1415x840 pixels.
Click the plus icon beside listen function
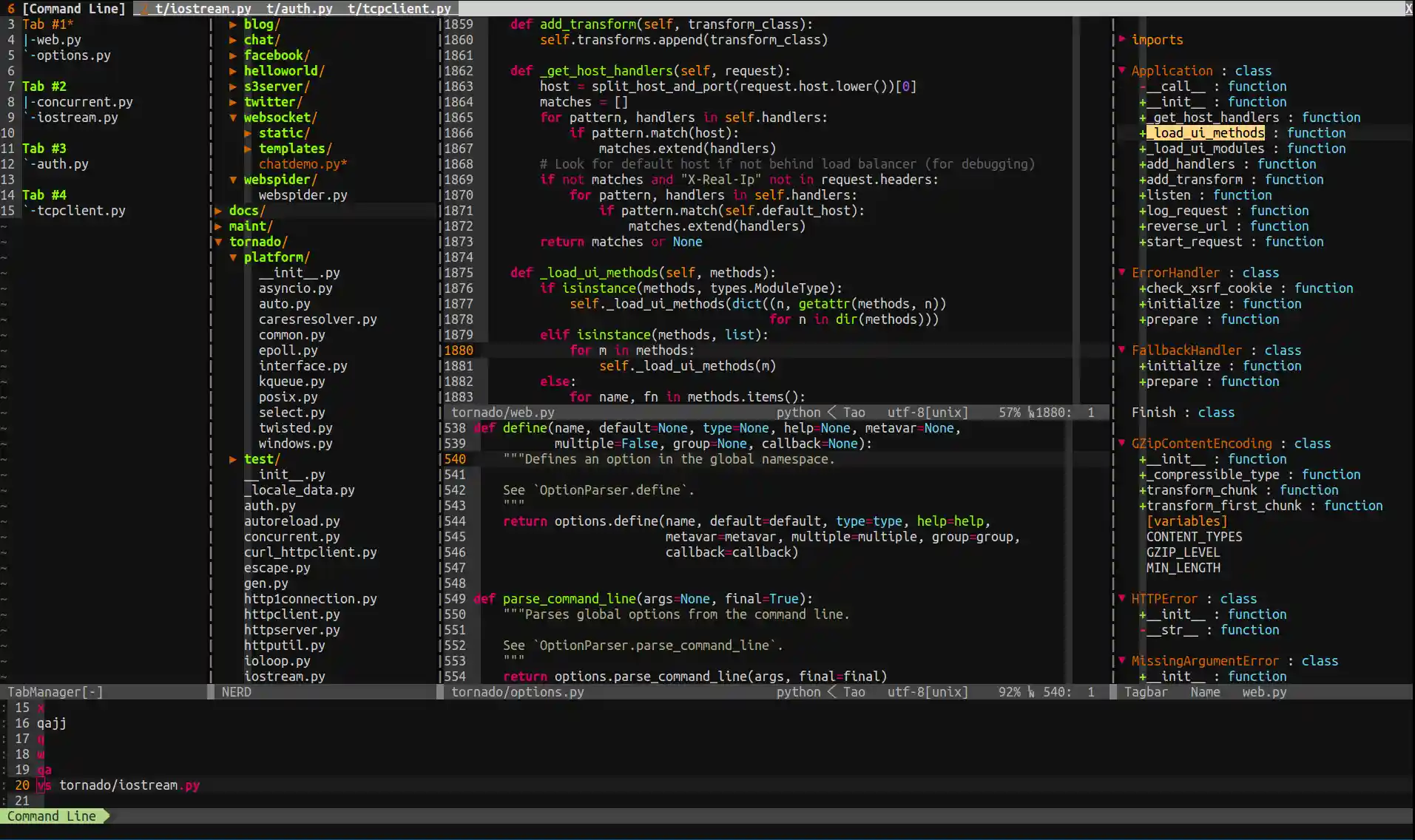(x=1142, y=194)
